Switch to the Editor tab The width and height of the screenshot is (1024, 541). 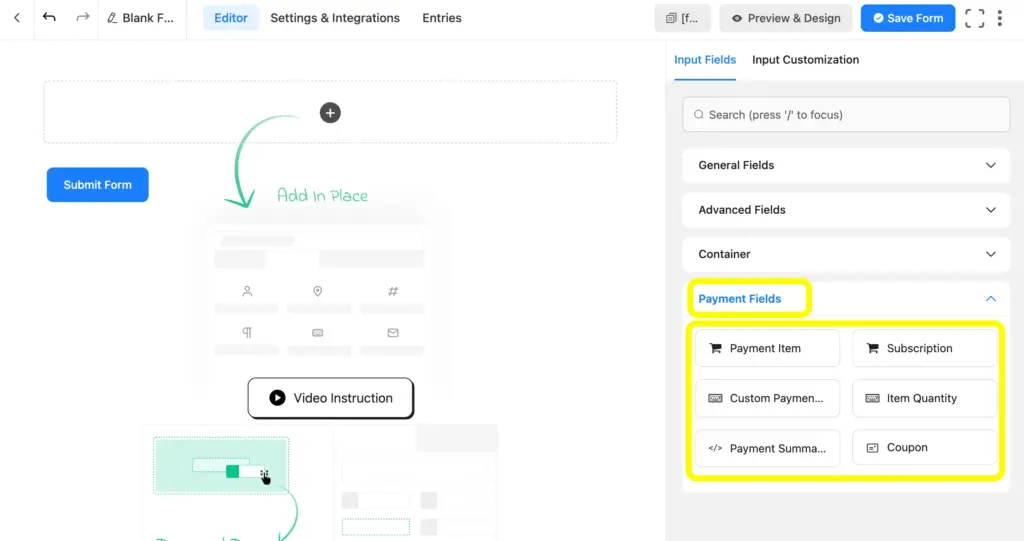(x=231, y=18)
